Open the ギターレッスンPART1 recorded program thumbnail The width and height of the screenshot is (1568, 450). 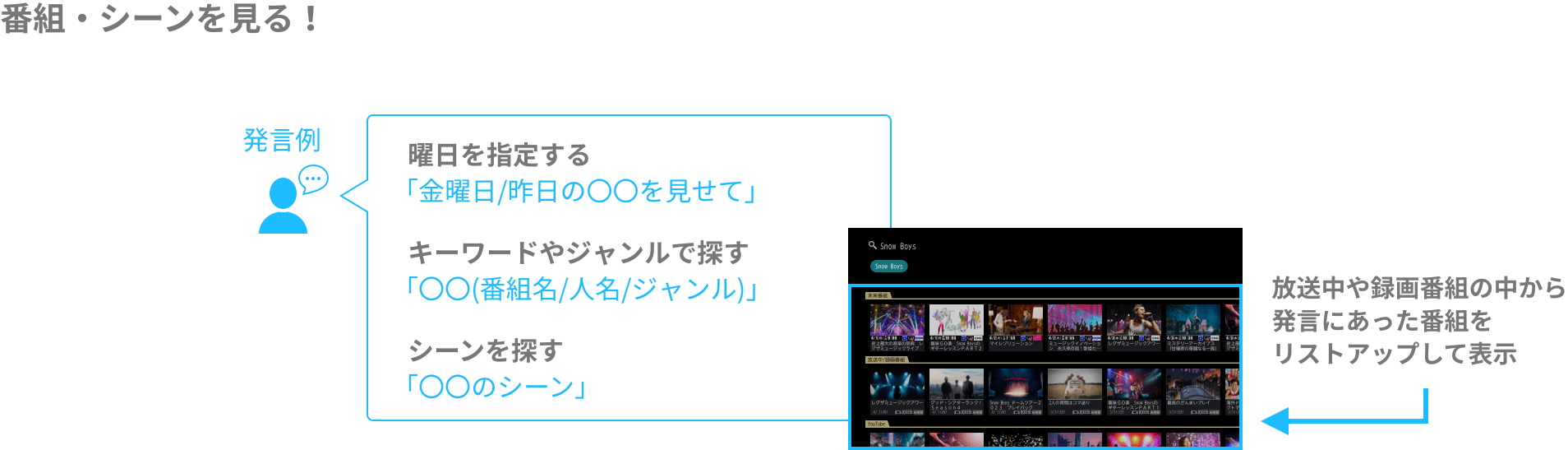pyautogui.click(x=1133, y=384)
